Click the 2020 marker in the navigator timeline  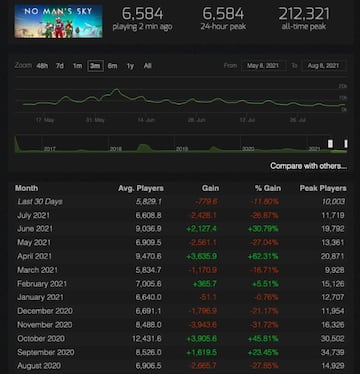(248, 149)
